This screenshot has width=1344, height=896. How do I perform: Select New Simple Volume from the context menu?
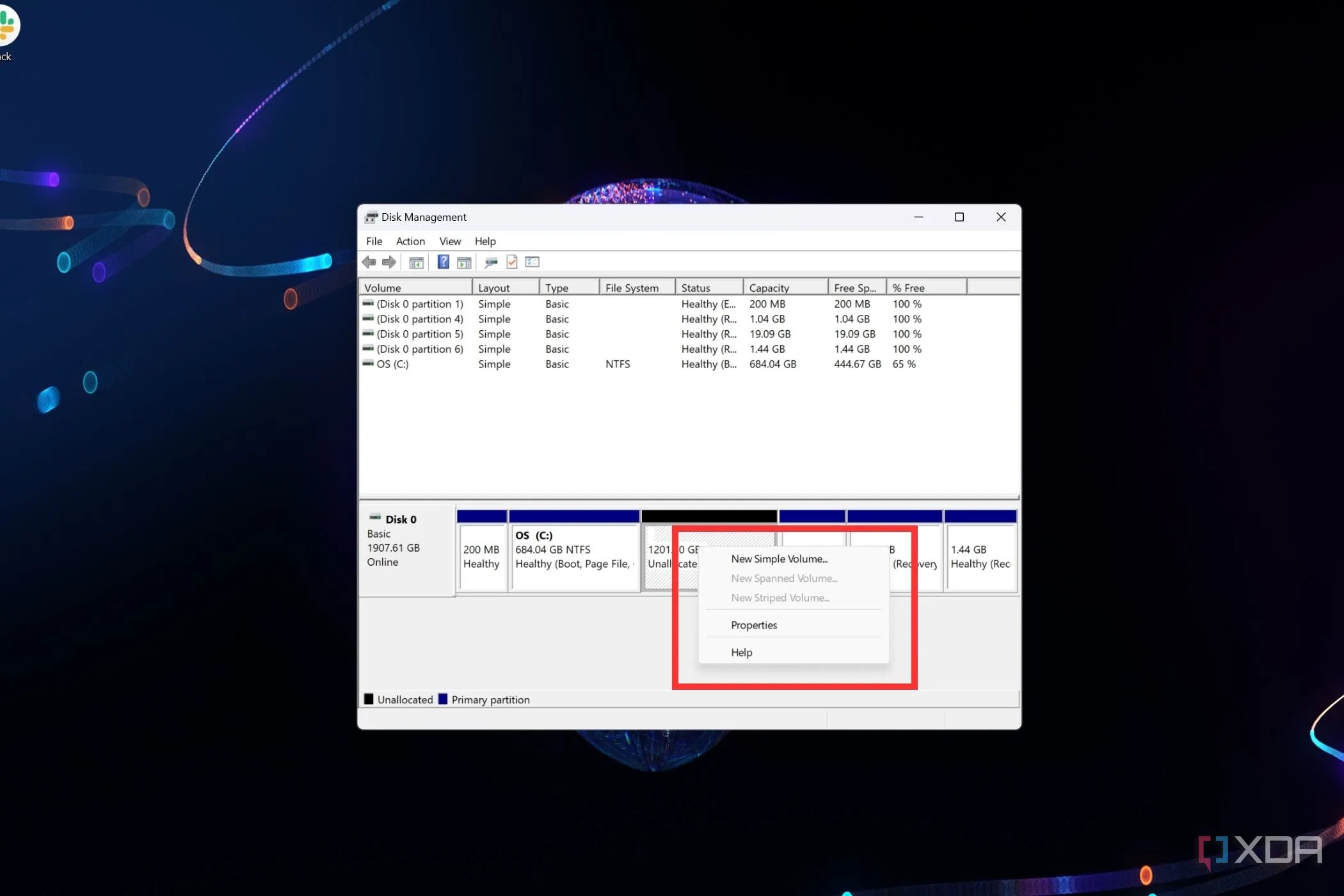pyautogui.click(x=779, y=558)
